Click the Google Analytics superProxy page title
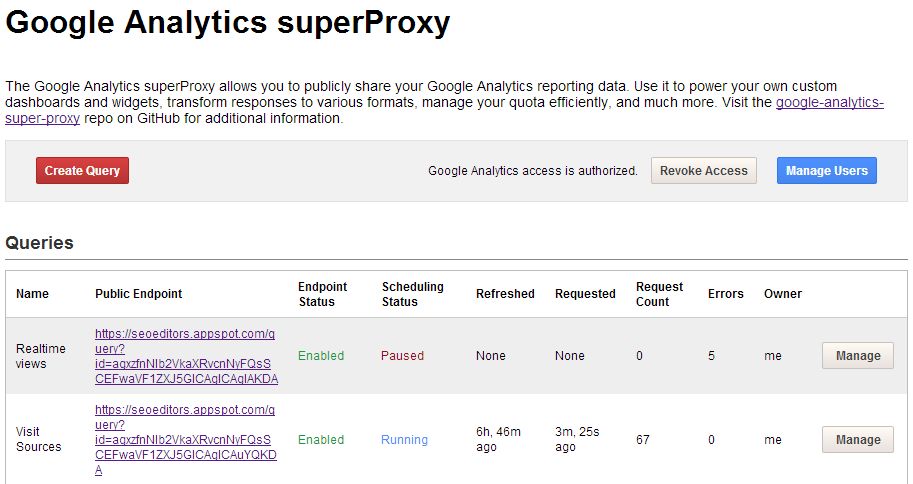 point(228,24)
